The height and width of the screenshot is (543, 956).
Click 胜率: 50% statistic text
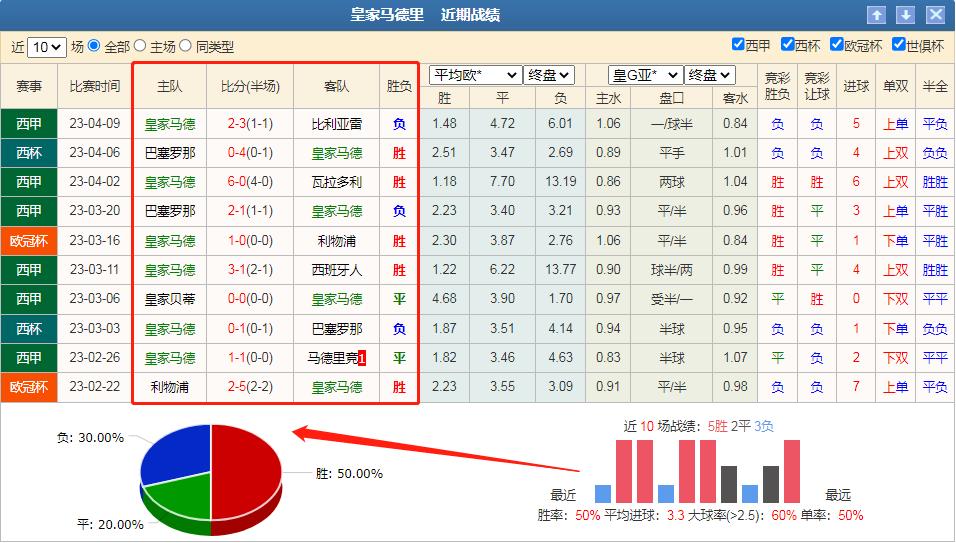[569, 516]
